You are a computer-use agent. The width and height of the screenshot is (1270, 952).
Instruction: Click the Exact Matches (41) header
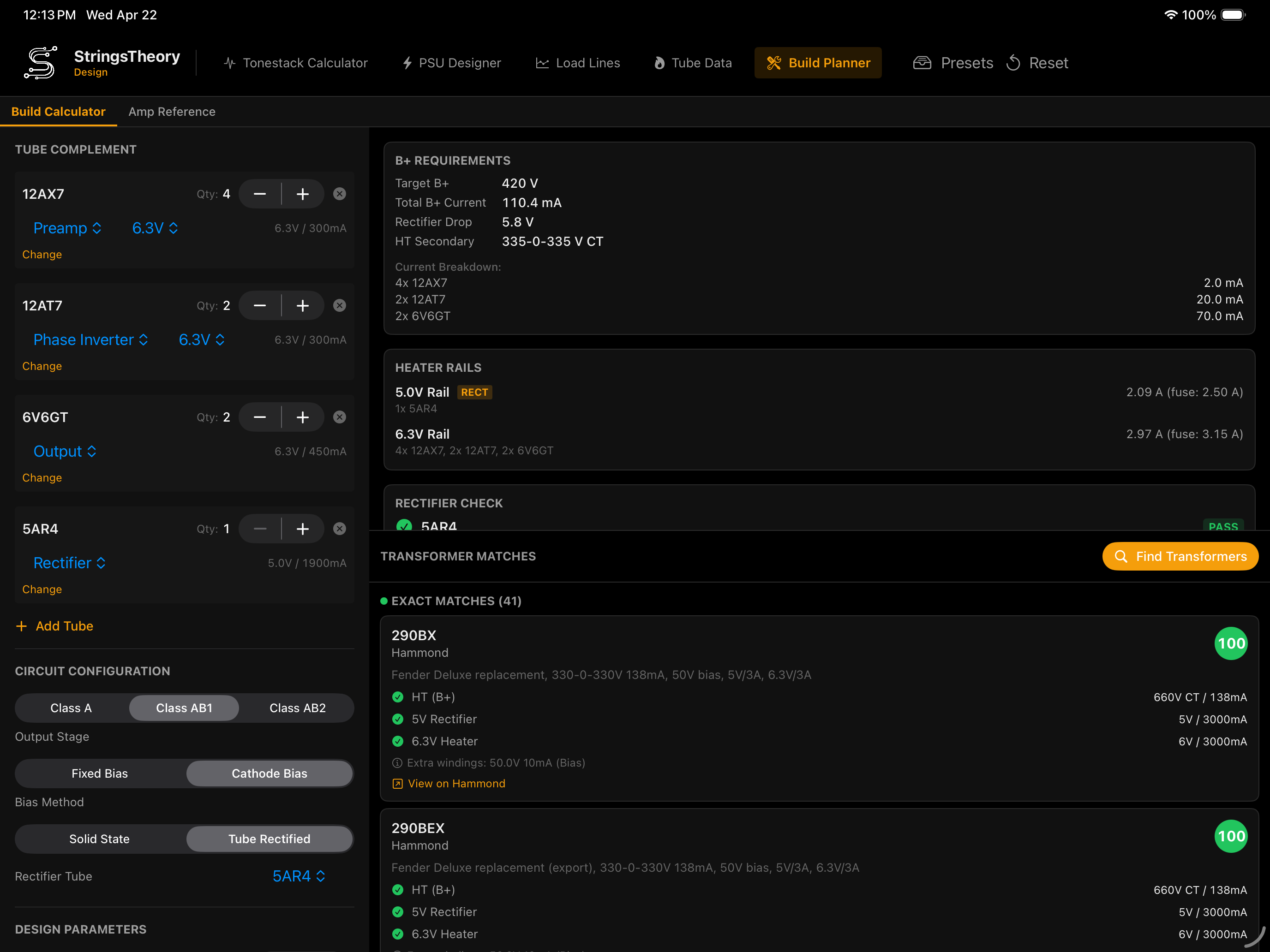point(456,601)
